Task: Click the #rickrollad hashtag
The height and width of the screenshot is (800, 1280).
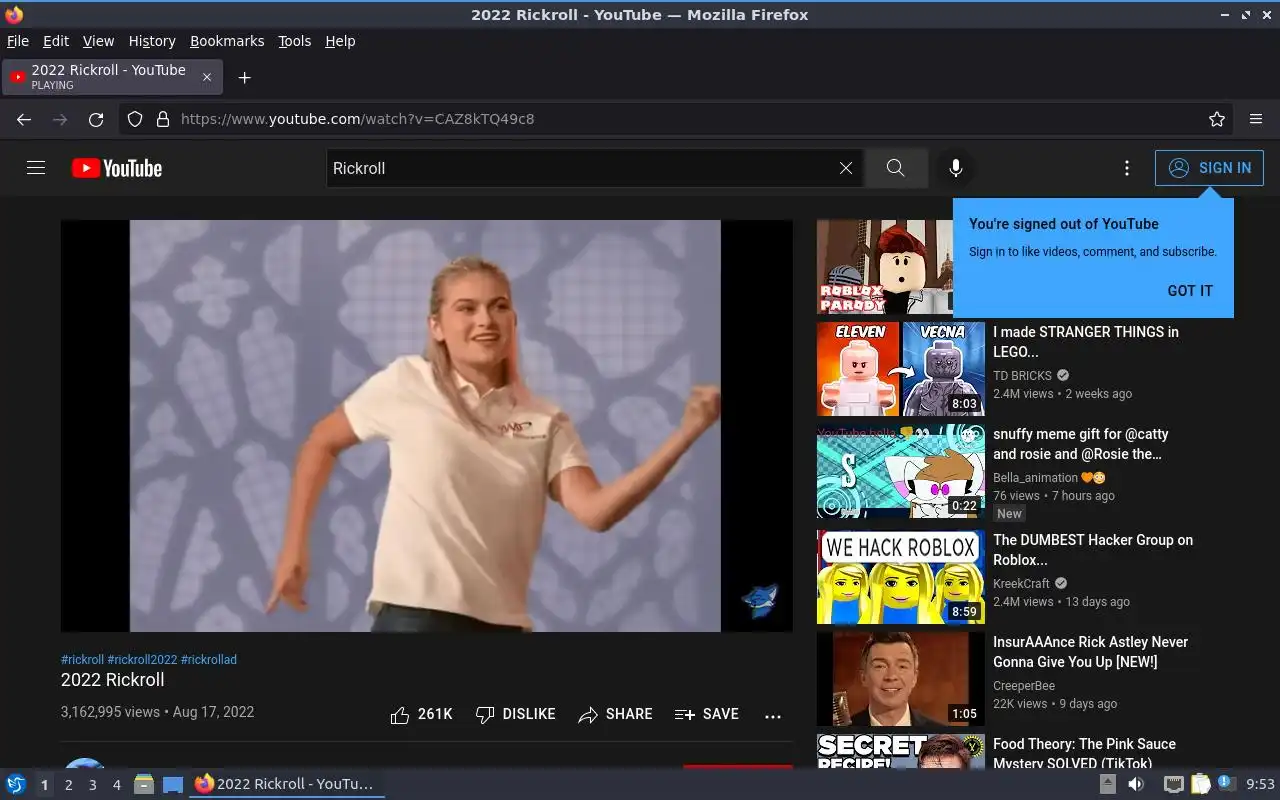Action: [209, 660]
